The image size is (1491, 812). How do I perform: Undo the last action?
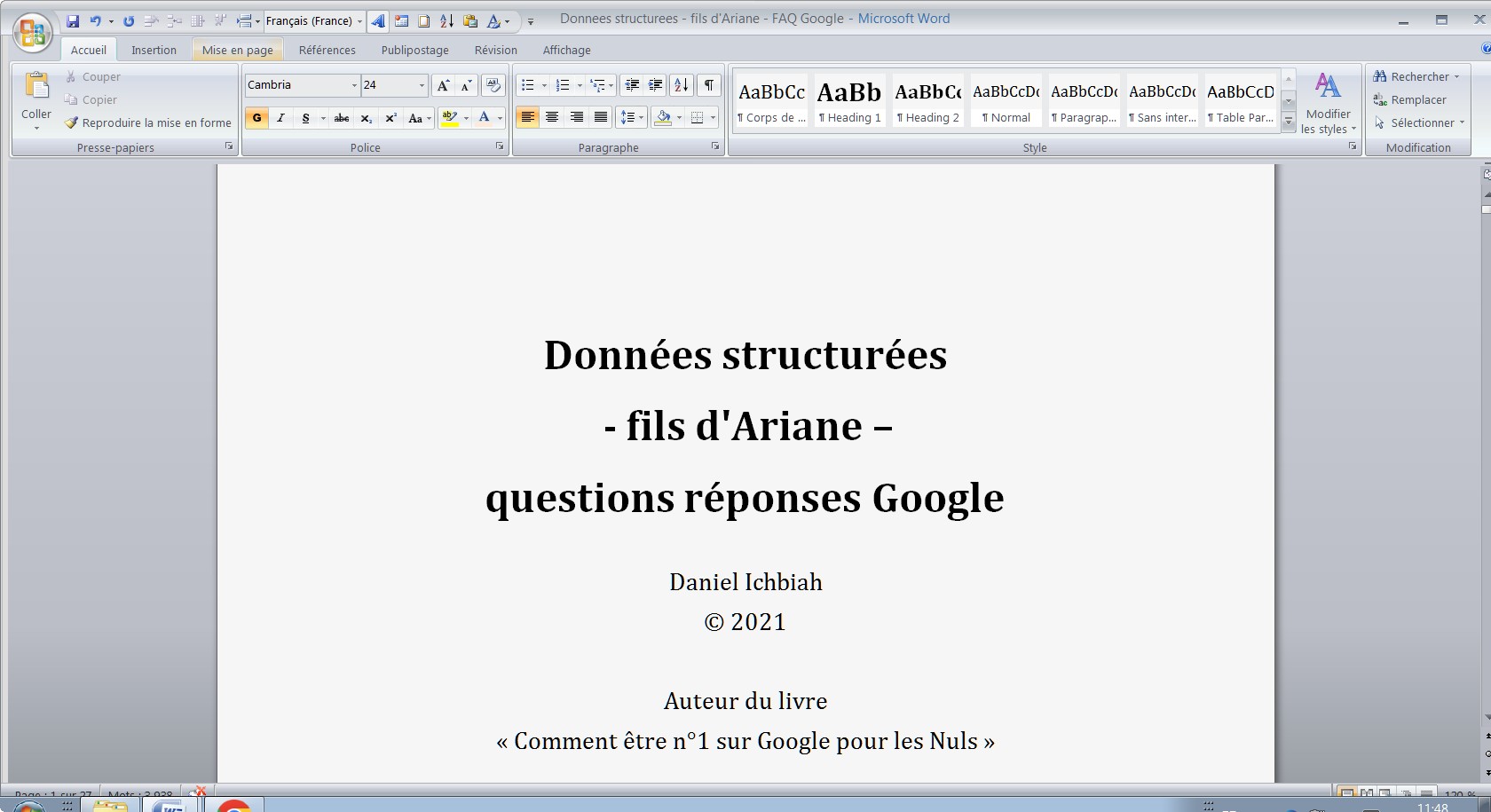coord(95,20)
